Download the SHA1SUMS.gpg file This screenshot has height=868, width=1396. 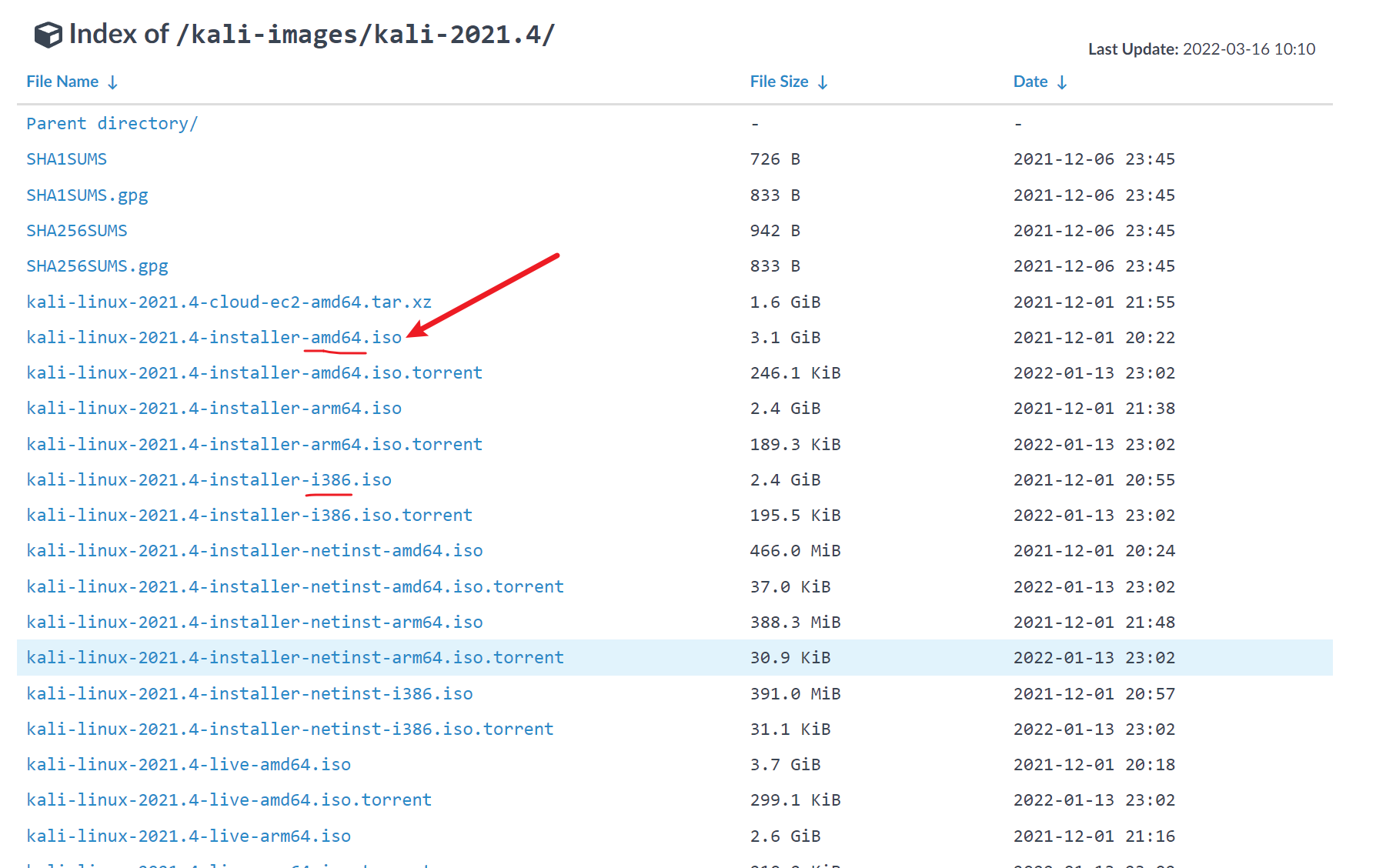point(87,195)
